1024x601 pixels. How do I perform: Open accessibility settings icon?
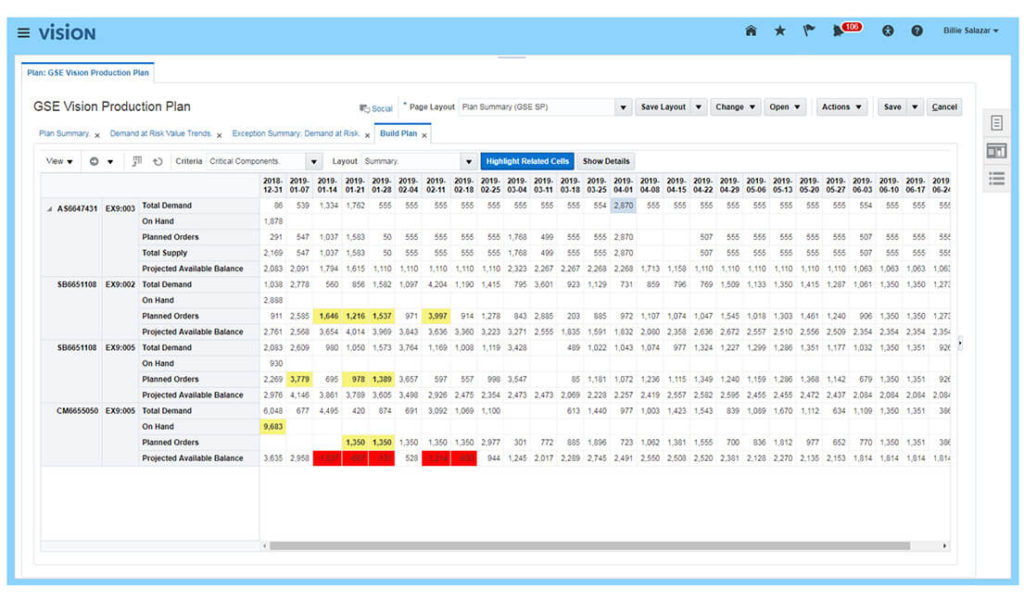click(888, 31)
